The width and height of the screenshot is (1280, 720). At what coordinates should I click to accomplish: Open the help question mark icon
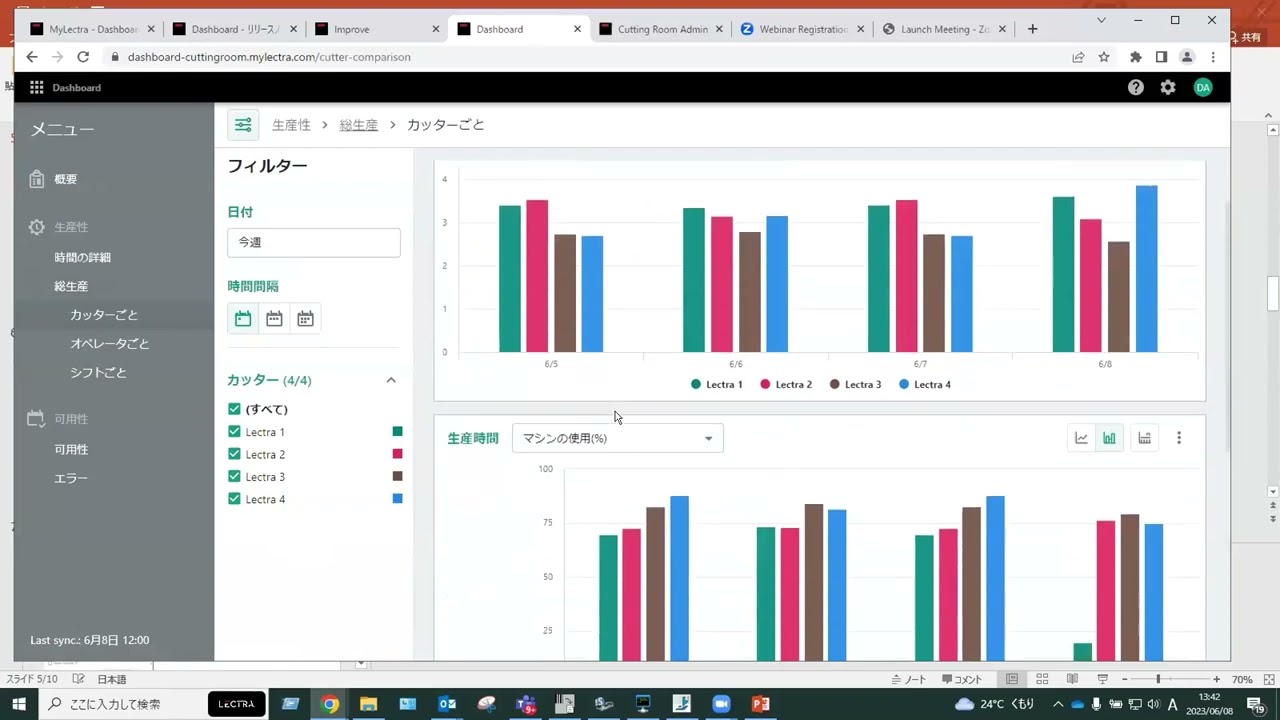(1135, 88)
